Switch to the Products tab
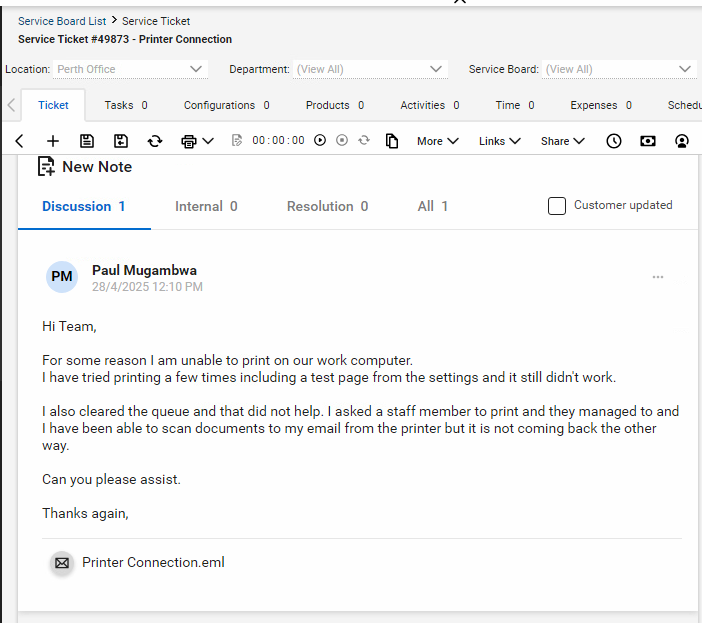The image size is (702, 623). (334, 105)
